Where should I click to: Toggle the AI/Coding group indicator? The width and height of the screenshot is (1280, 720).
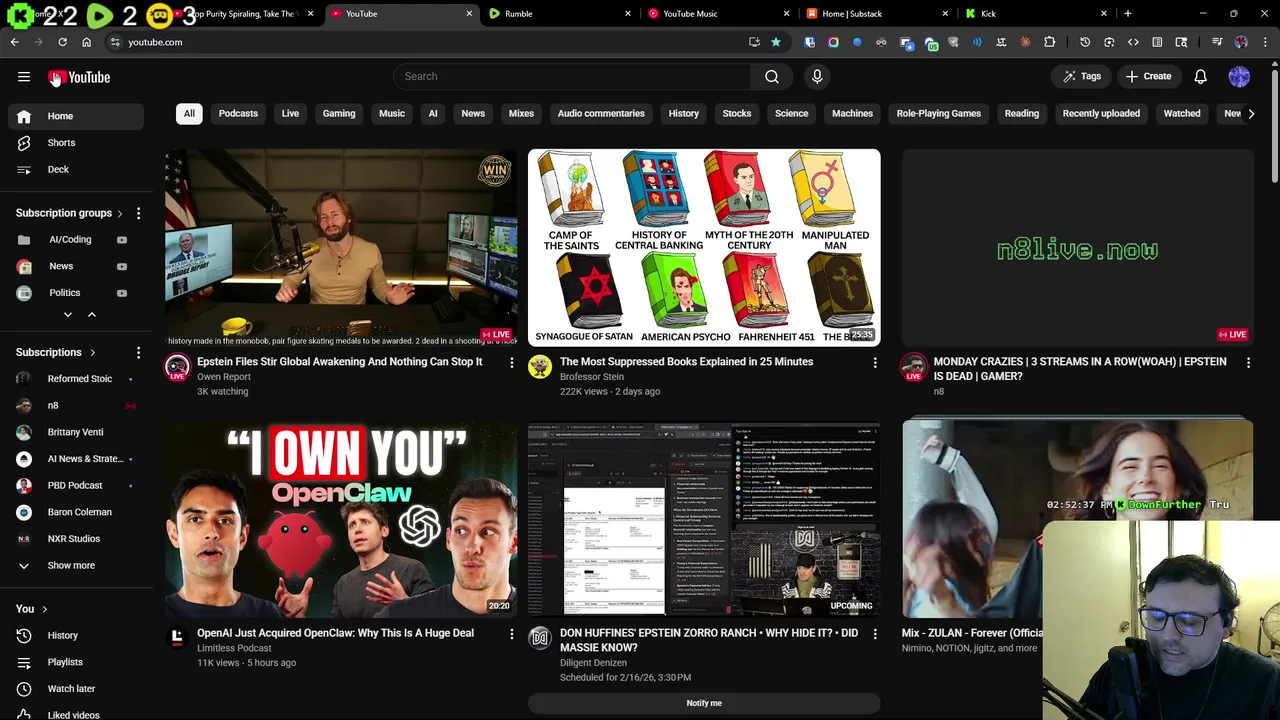tap(122, 240)
